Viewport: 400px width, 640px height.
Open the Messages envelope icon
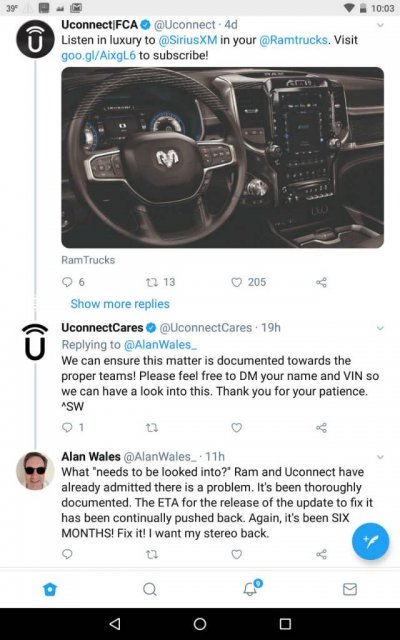[x=350, y=589]
